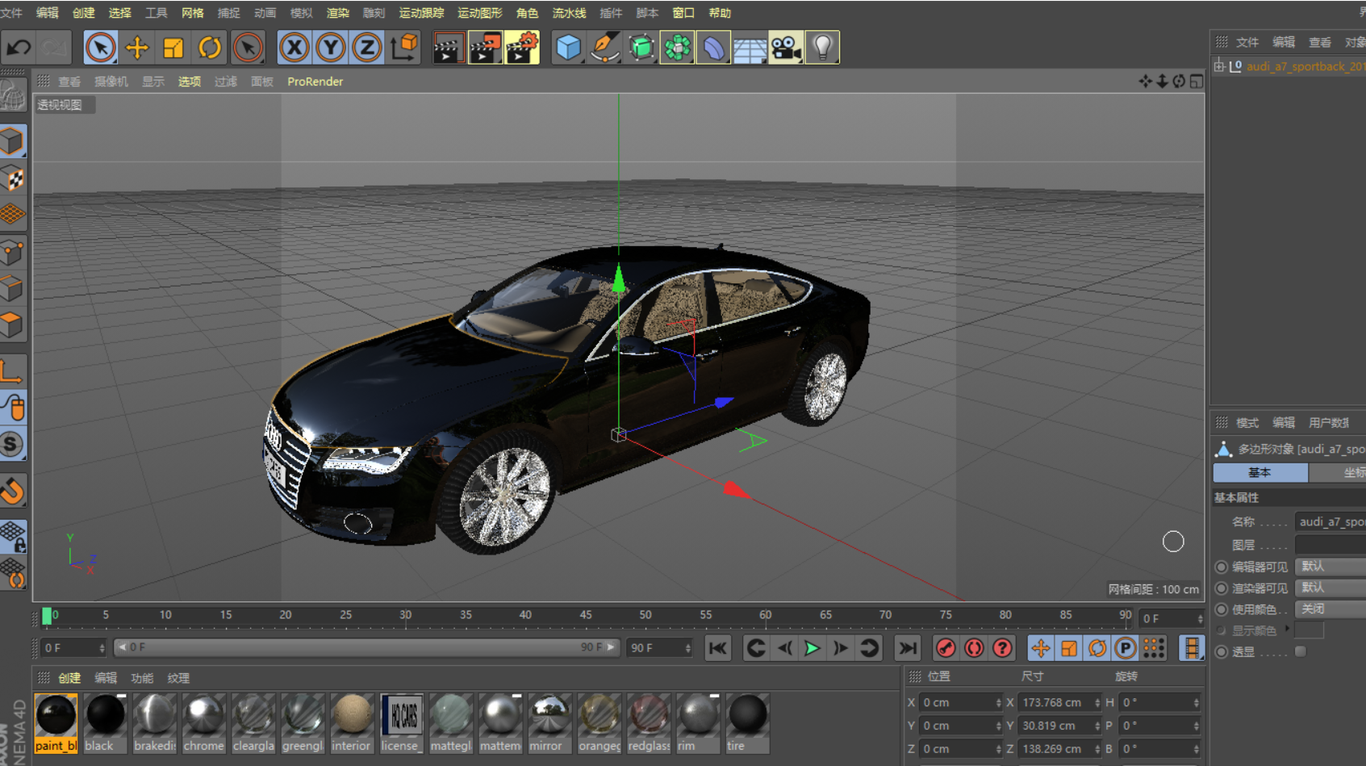
Task: Click the floor environment icon
Action: click(750, 47)
